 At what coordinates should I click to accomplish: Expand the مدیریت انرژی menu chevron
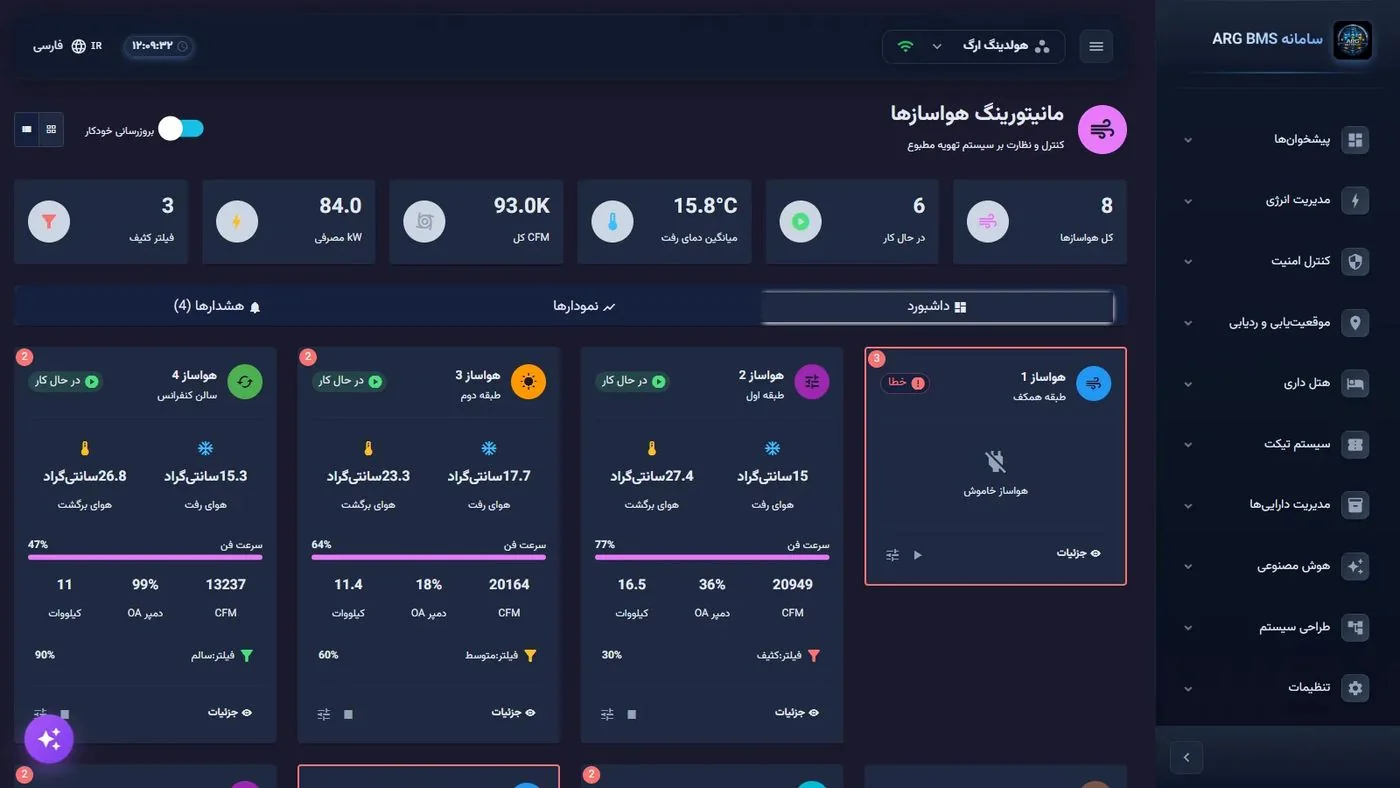[1188, 201]
